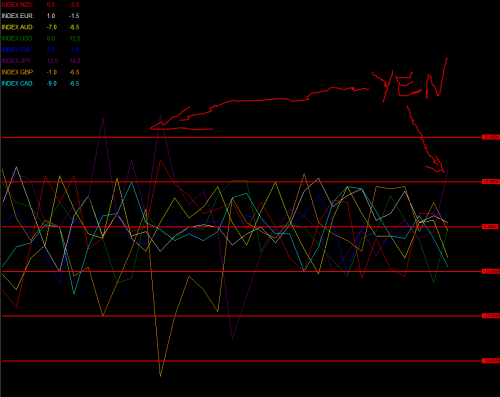Click the AUD value -7.0 in legend

pos(52,27)
